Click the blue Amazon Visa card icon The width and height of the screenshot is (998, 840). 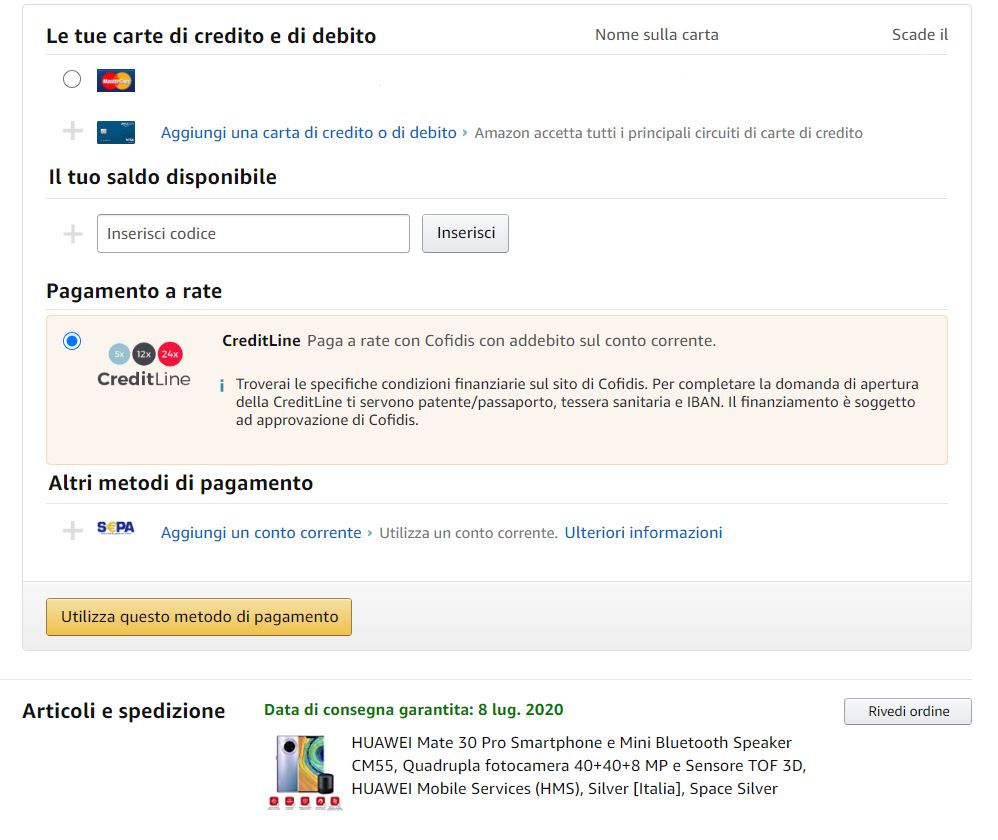(116, 132)
